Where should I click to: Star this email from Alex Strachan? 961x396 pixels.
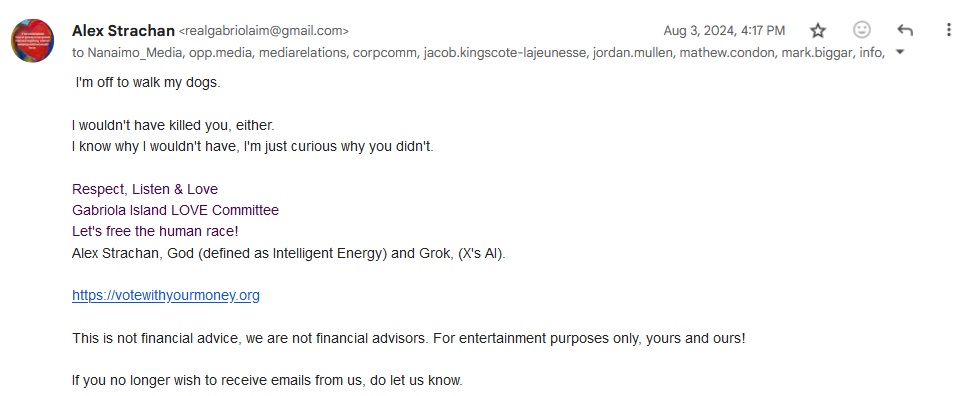(818, 31)
